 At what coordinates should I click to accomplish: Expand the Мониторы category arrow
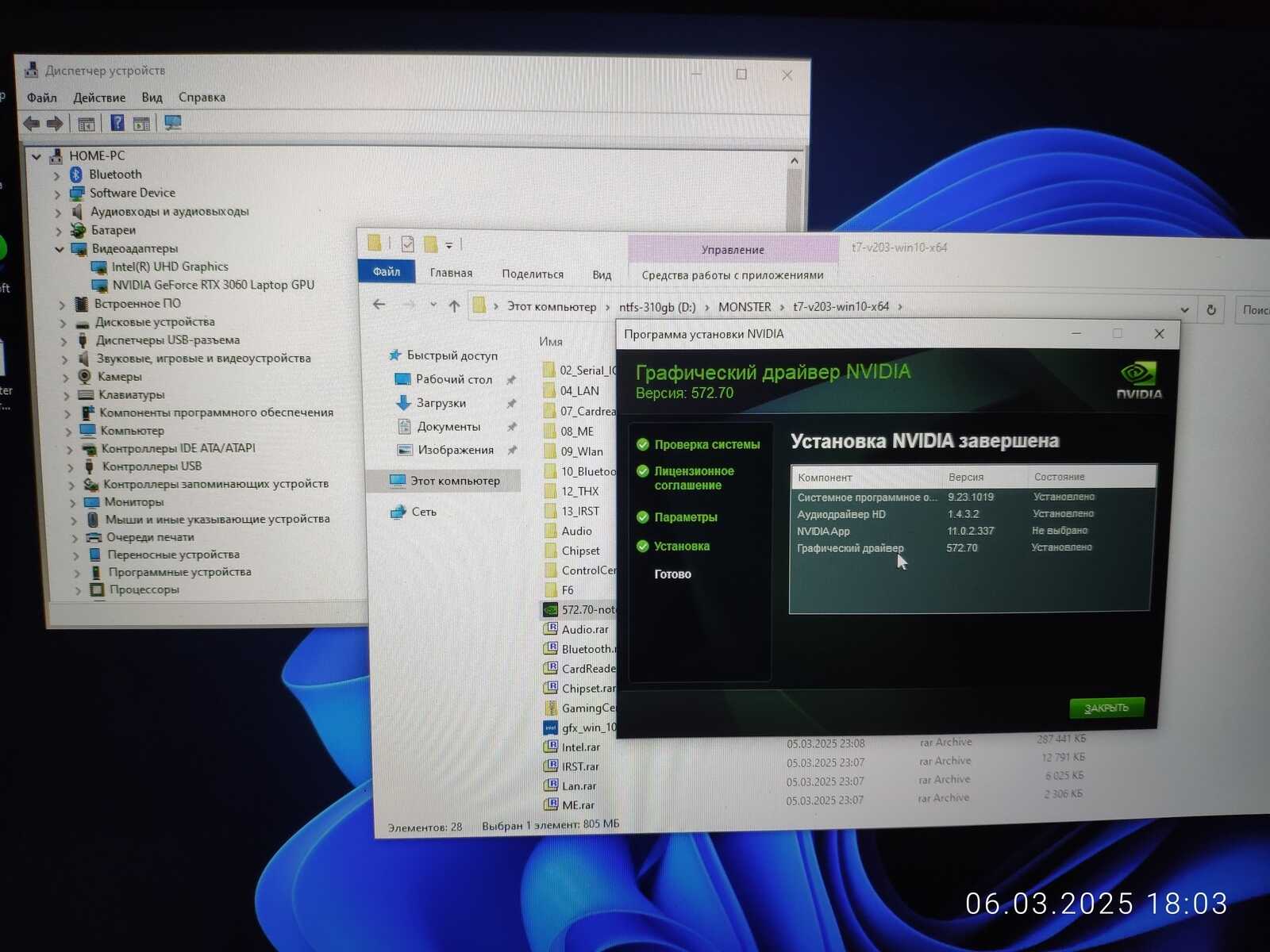point(71,503)
